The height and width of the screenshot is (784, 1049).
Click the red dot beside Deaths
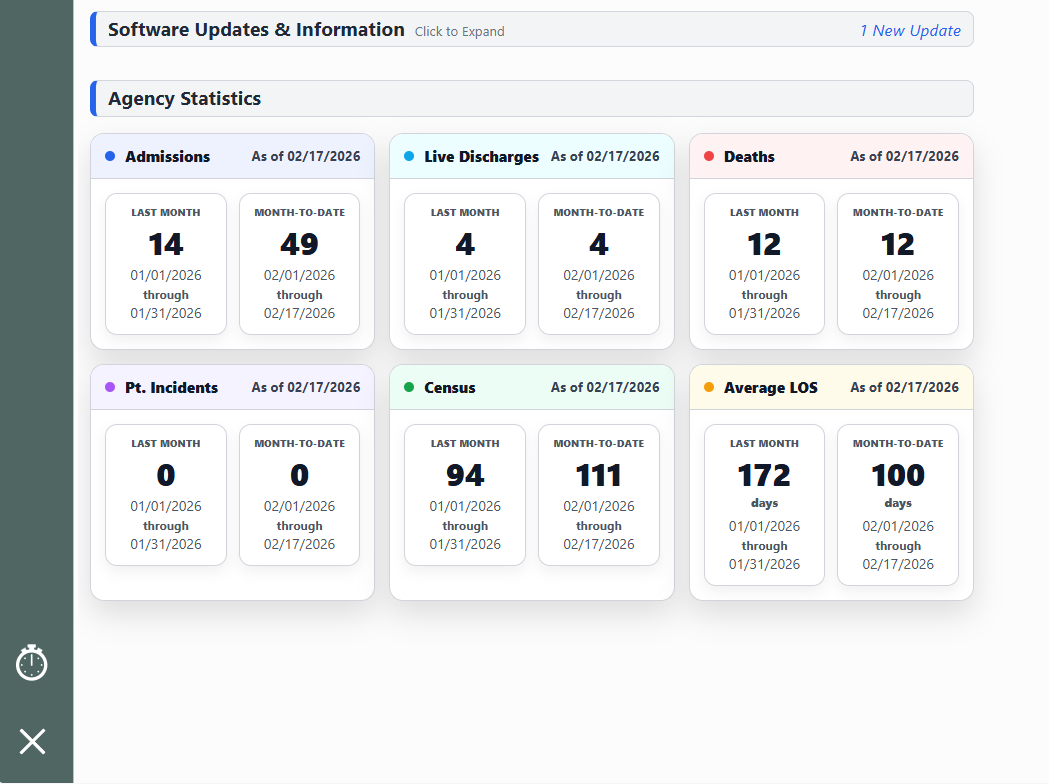709,157
